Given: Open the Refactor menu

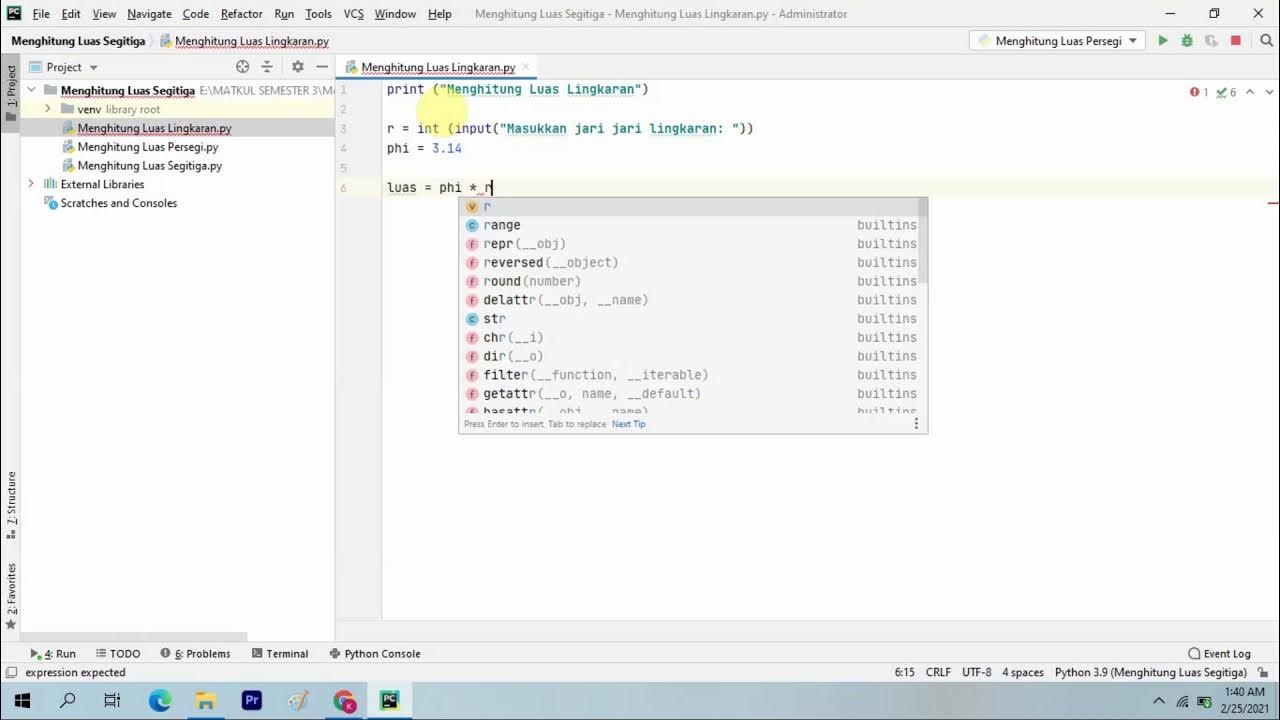Looking at the screenshot, I should tap(241, 14).
